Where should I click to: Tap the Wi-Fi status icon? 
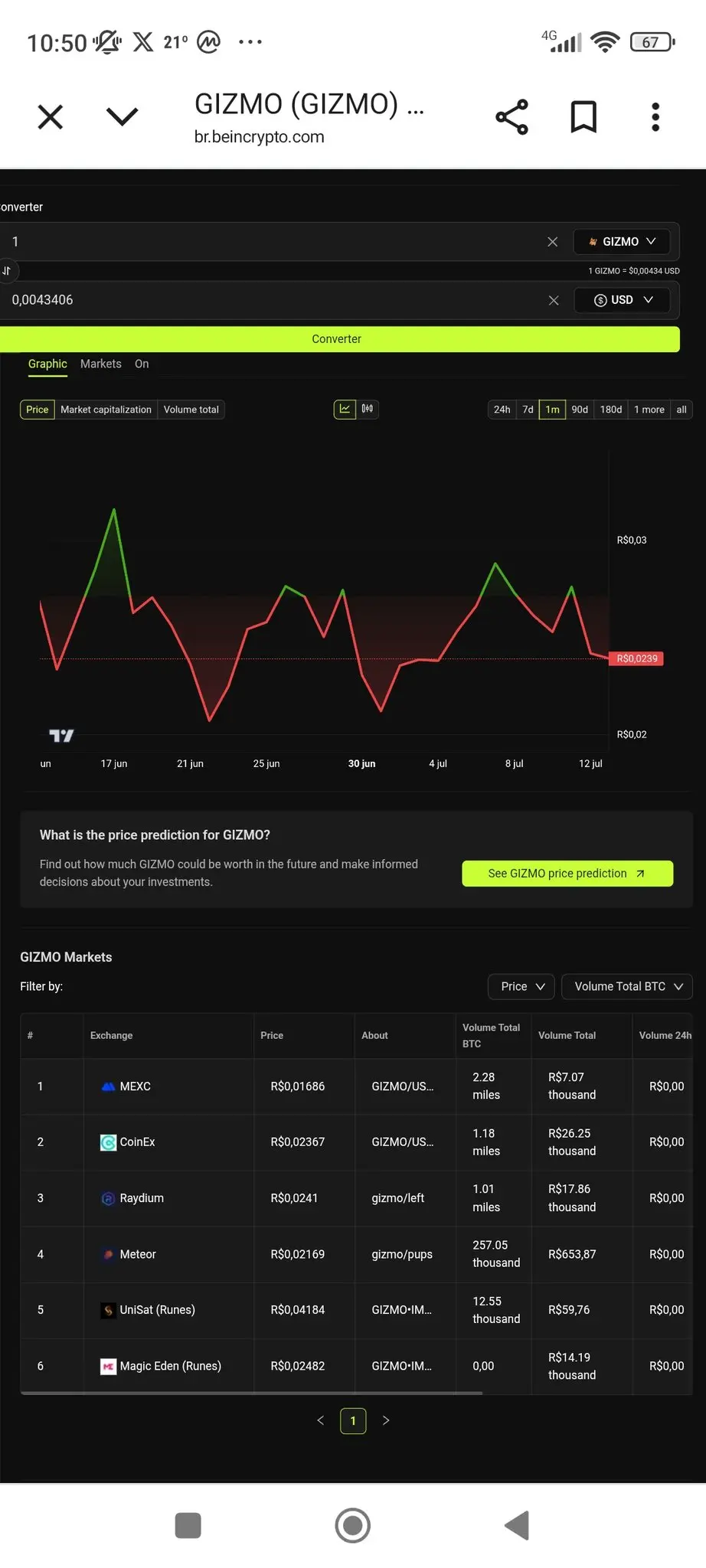(605, 42)
